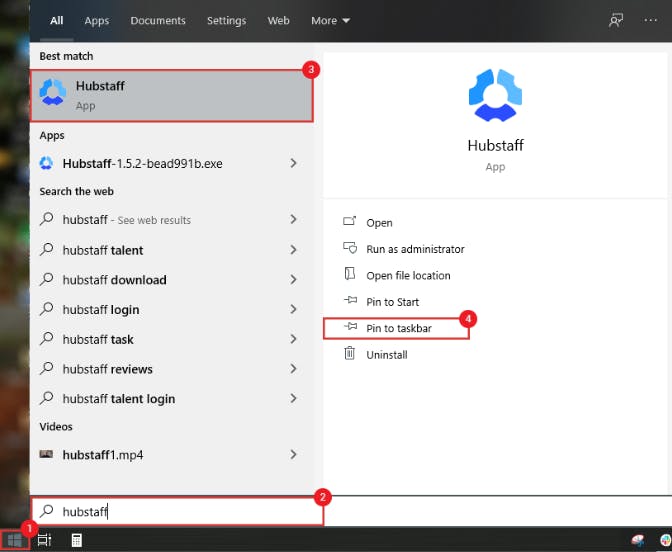Click the Pin to Start pin icon
This screenshot has height=552, width=672.
pos(351,300)
